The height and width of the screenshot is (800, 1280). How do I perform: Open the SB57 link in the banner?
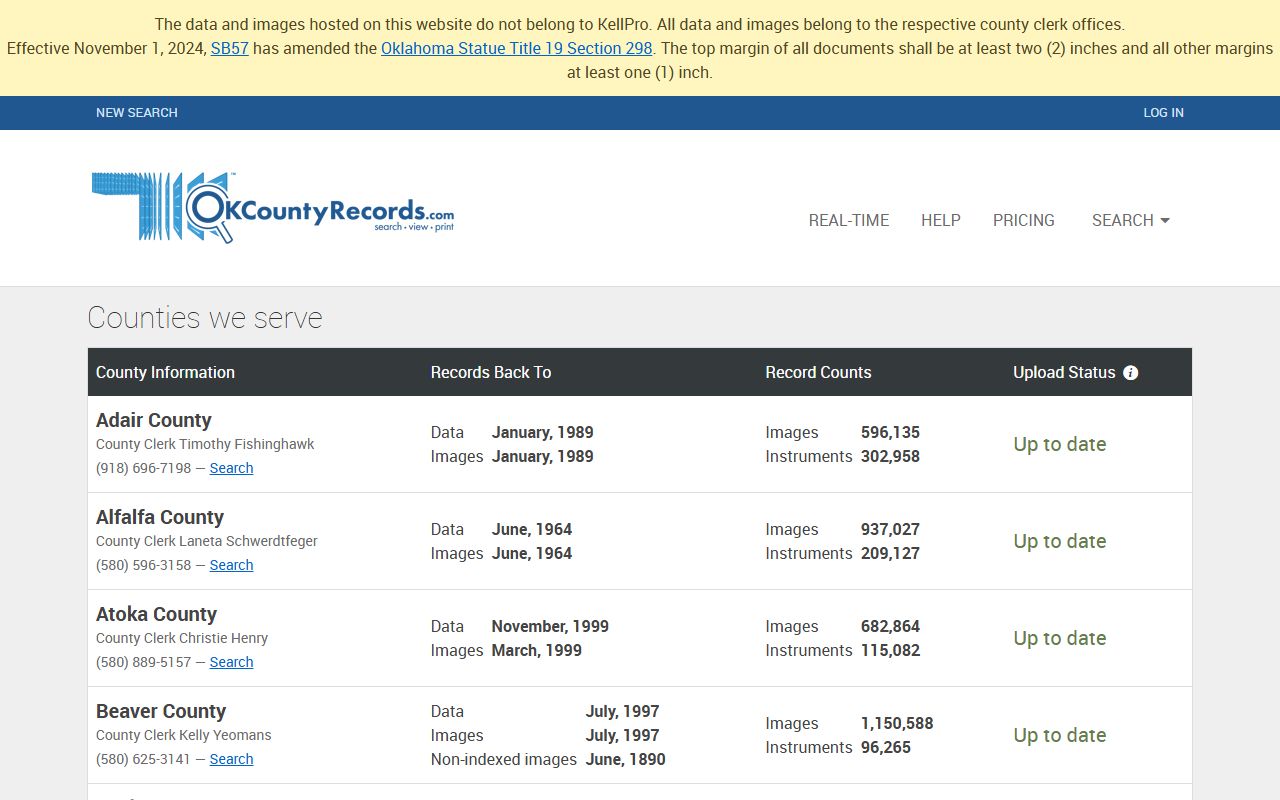[x=230, y=48]
